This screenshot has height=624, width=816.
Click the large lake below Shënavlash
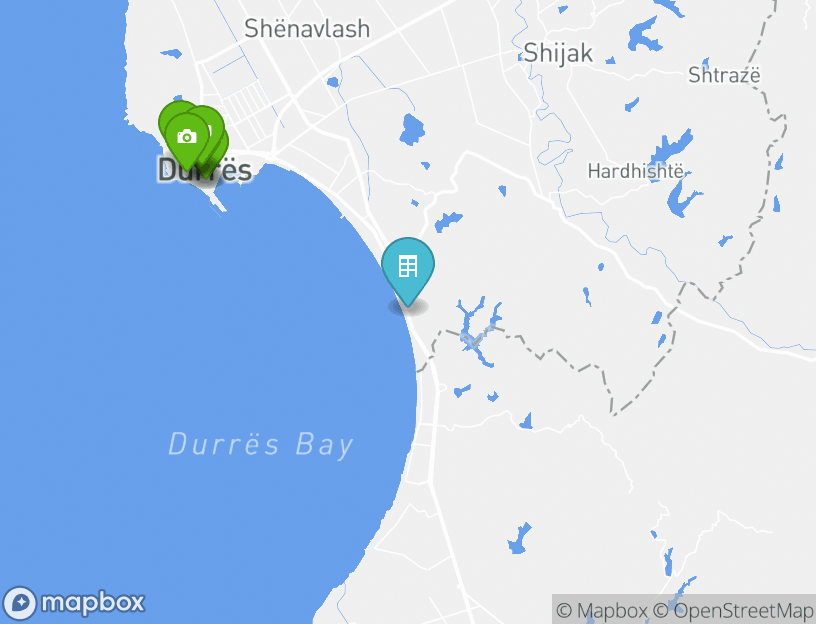(x=412, y=129)
